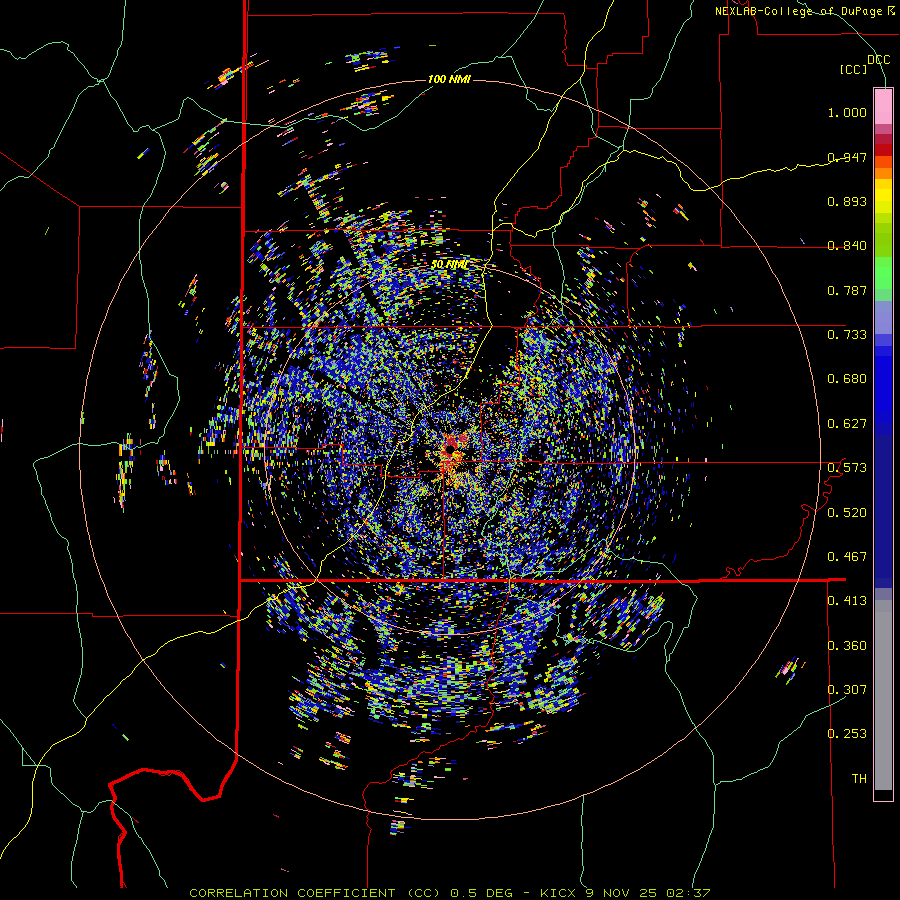Click the 0.627 scale value
Viewport: 900px width, 900px height.
[847, 424]
